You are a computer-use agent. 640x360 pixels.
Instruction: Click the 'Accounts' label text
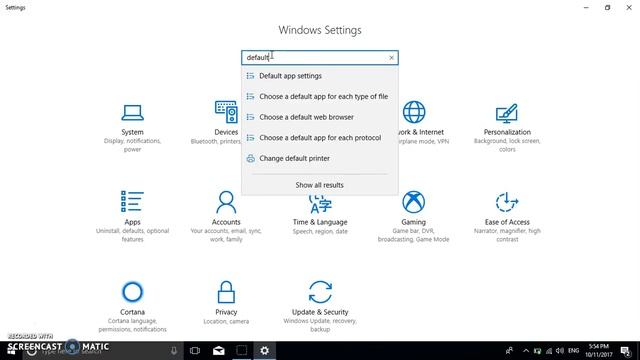pos(226,222)
